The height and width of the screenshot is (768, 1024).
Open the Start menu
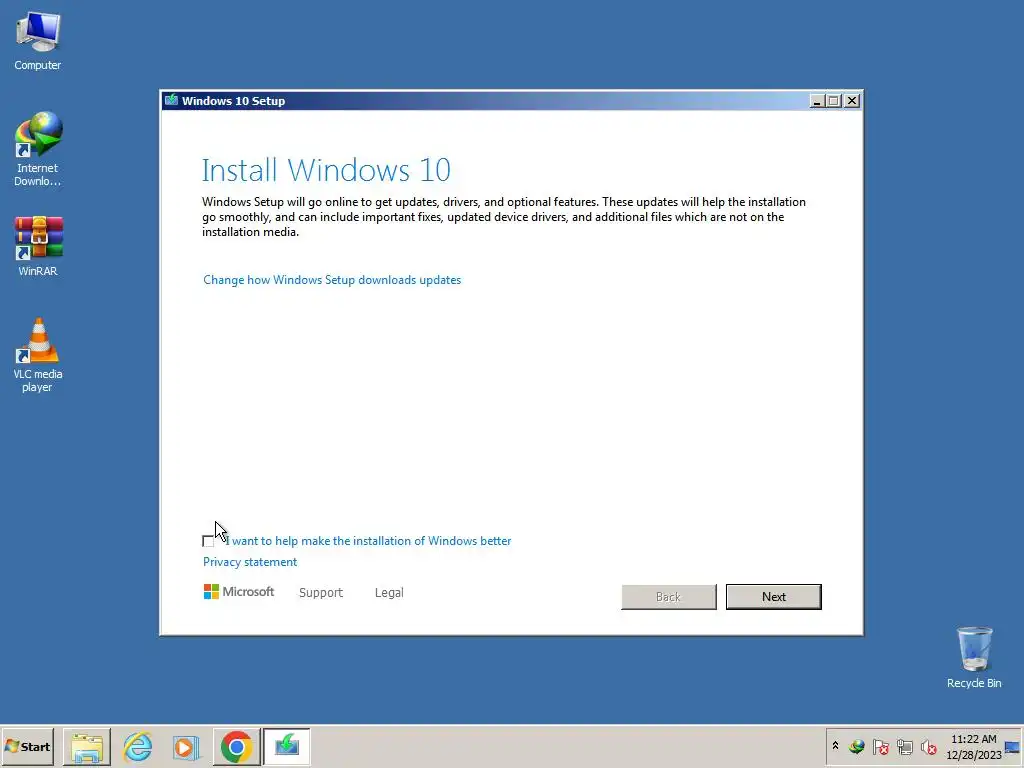27,746
